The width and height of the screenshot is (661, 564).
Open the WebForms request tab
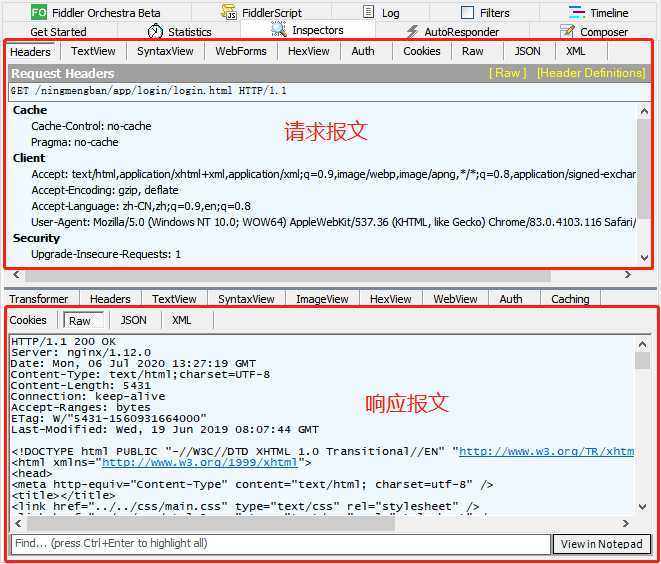pyautogui.click(x=241, y=51)
